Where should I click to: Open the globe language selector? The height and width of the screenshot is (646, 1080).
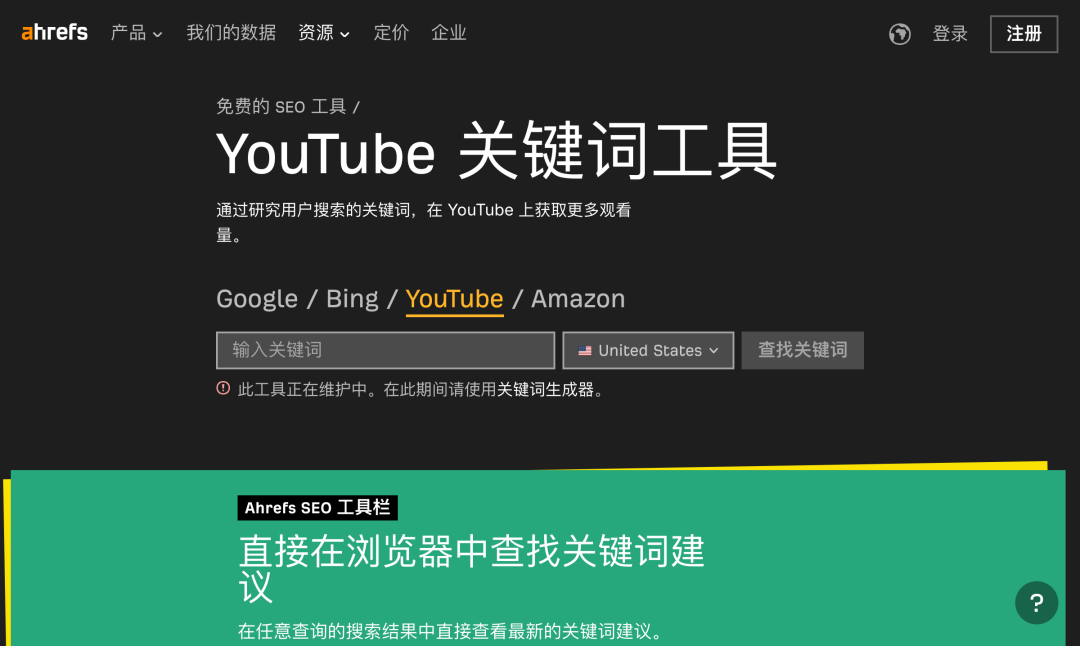click(900, 34)
